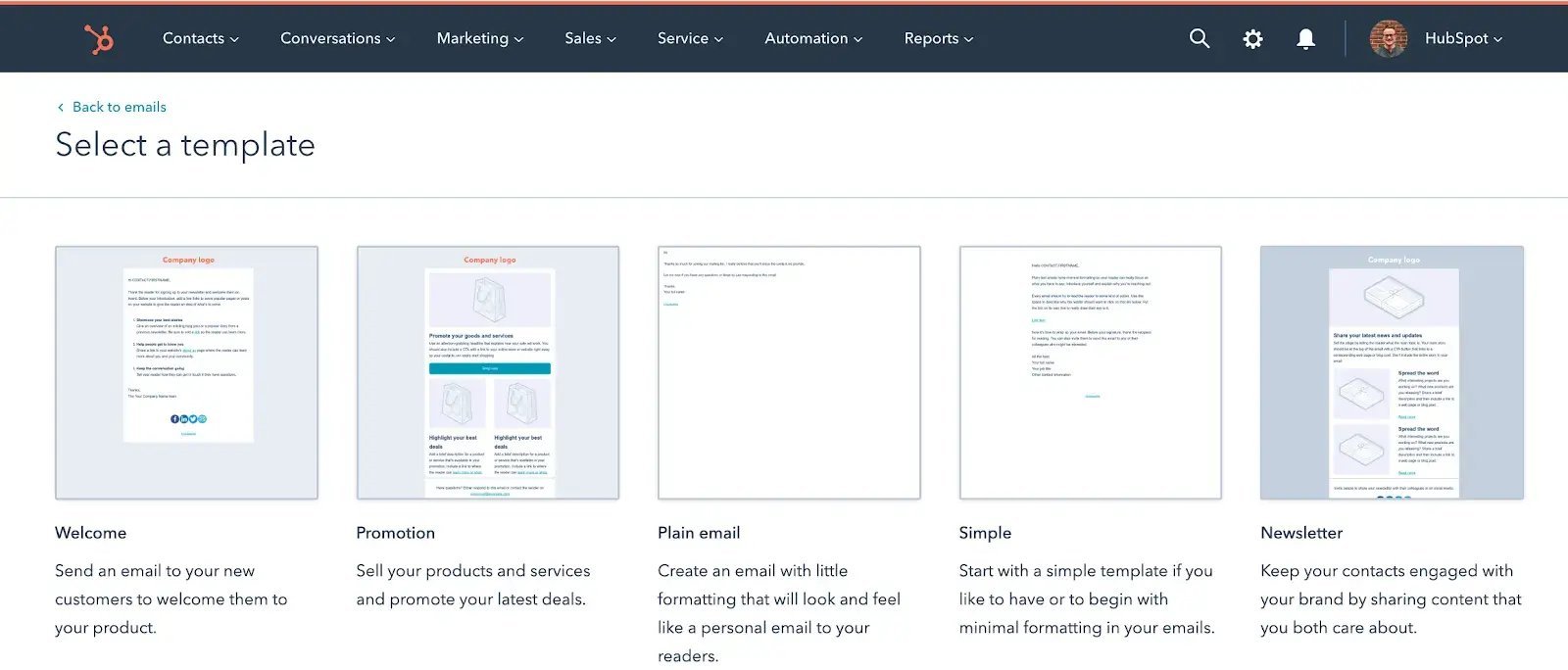Click the chevron next to Service
The width and height of the screenshot is (1568, 670).
coord(718,39)
